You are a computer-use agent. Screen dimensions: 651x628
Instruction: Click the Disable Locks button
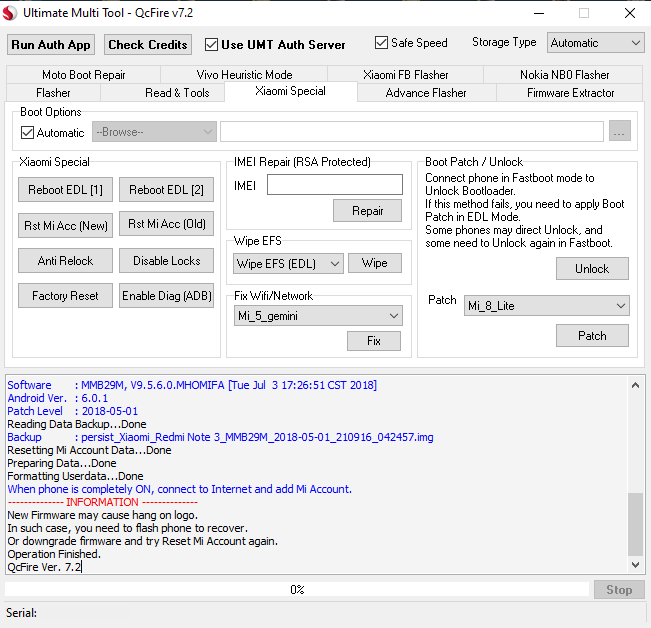pyautogui.click(x=166, y=261)
